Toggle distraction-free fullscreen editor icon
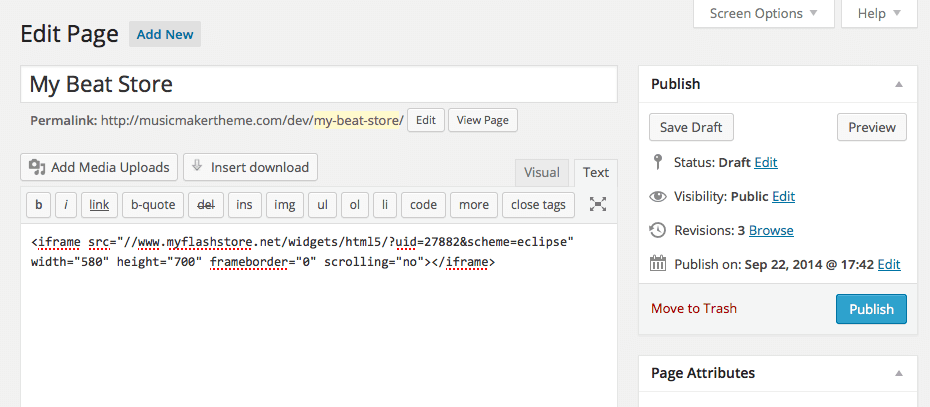Screen dimensions: 930x407 (598, 204)
